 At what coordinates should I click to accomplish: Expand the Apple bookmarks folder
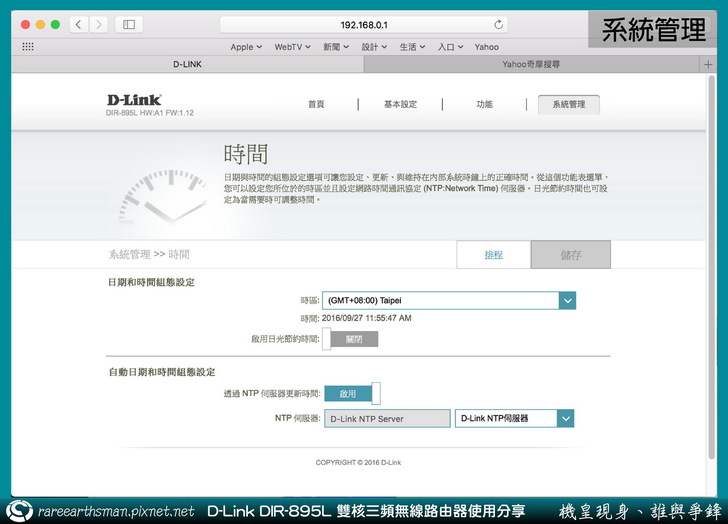pyautogui.click(x=246, y=46)
